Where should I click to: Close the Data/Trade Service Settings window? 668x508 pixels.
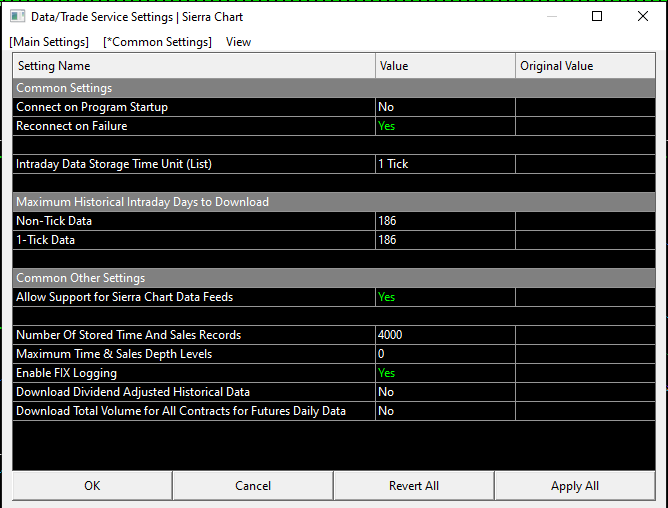click(643, 16)
